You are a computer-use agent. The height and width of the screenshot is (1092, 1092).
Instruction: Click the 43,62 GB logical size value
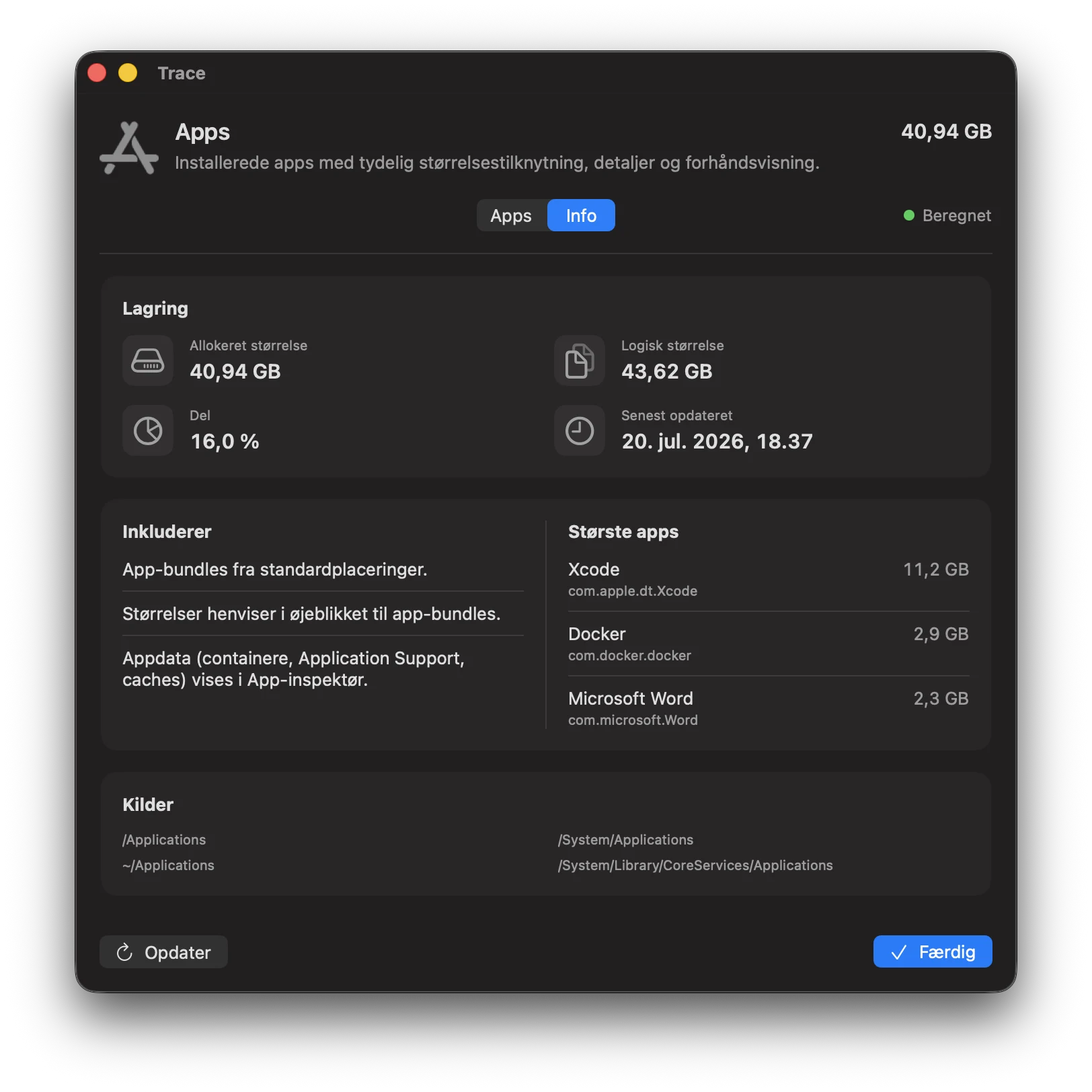point(667,371)
